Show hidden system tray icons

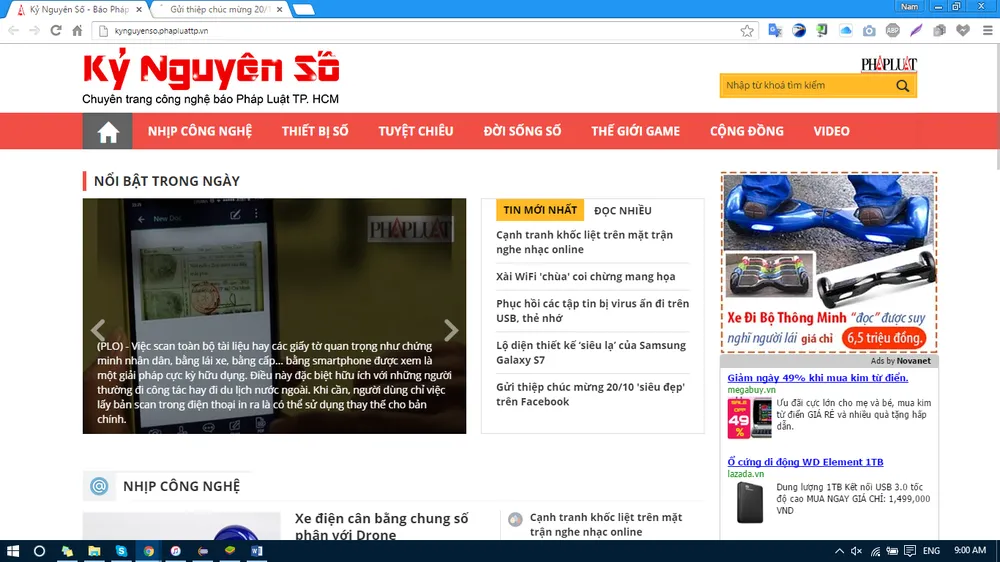point(839,551)
